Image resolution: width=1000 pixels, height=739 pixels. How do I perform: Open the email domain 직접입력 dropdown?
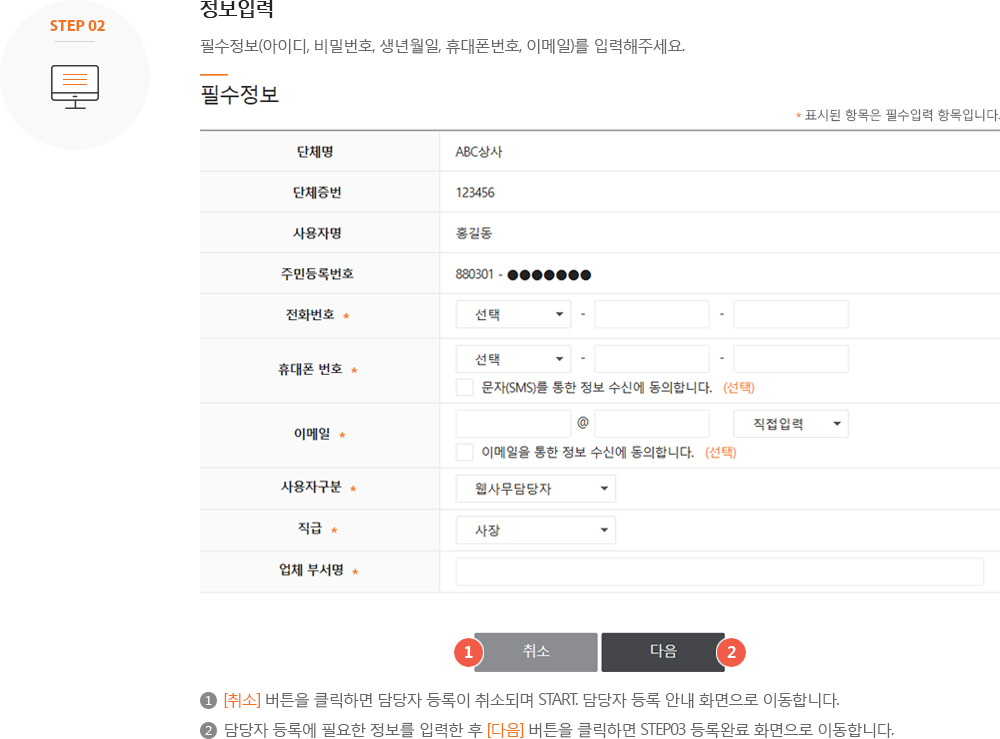click(790, 423)
